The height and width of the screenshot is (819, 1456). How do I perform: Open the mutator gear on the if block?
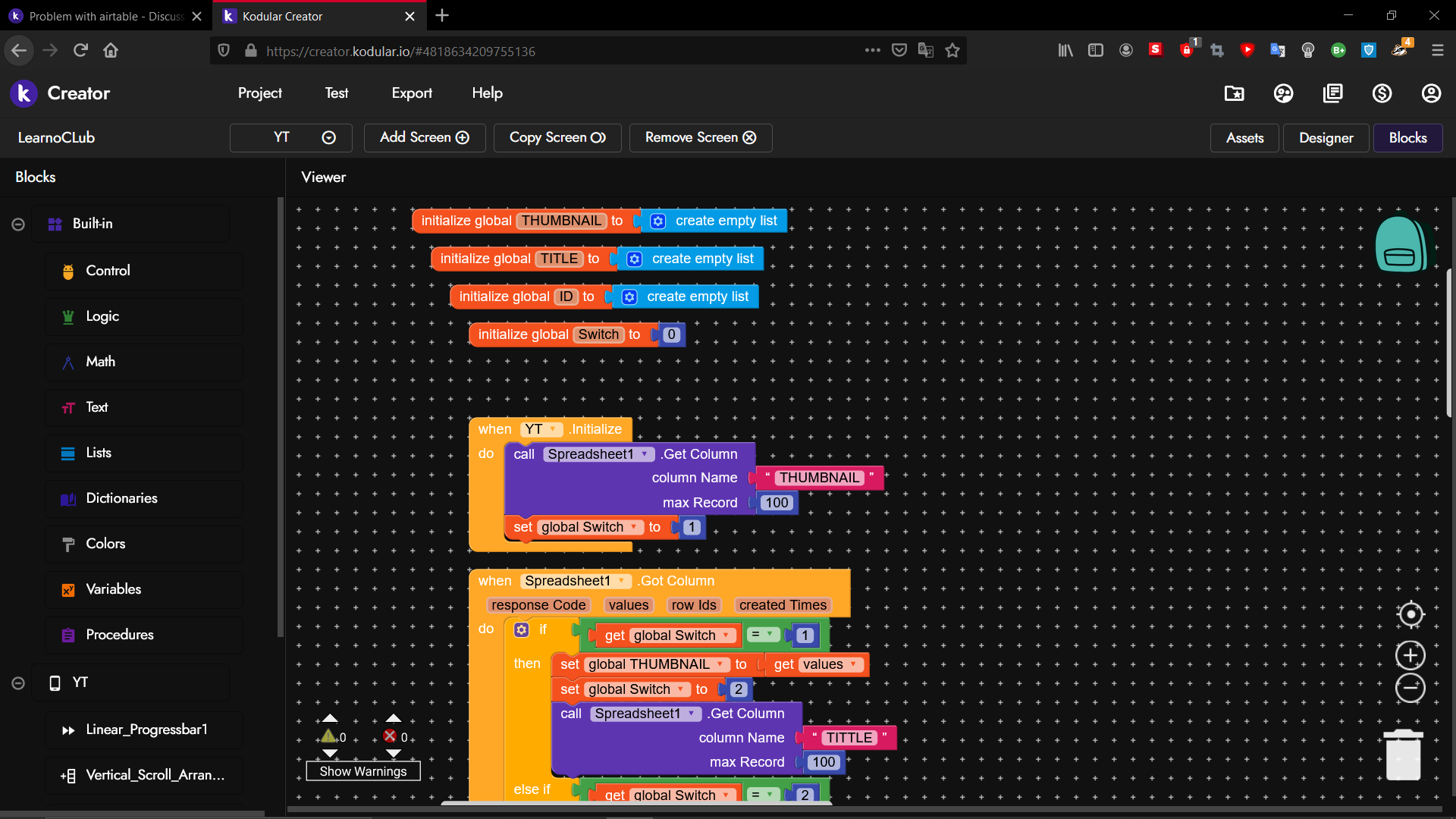(522, 629)
